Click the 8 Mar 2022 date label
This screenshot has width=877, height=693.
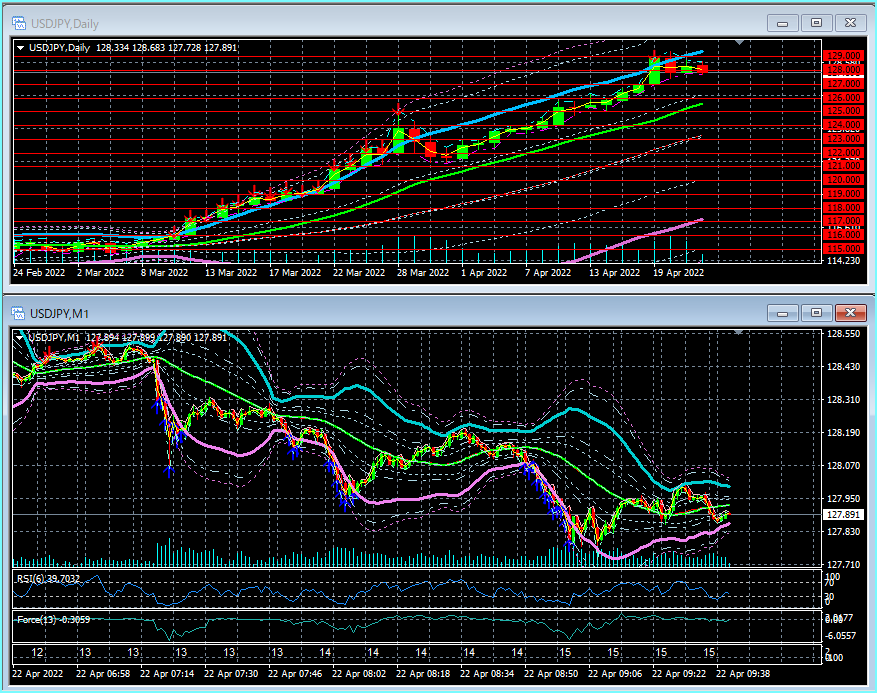pyautogui.click(x=164, y=272)
